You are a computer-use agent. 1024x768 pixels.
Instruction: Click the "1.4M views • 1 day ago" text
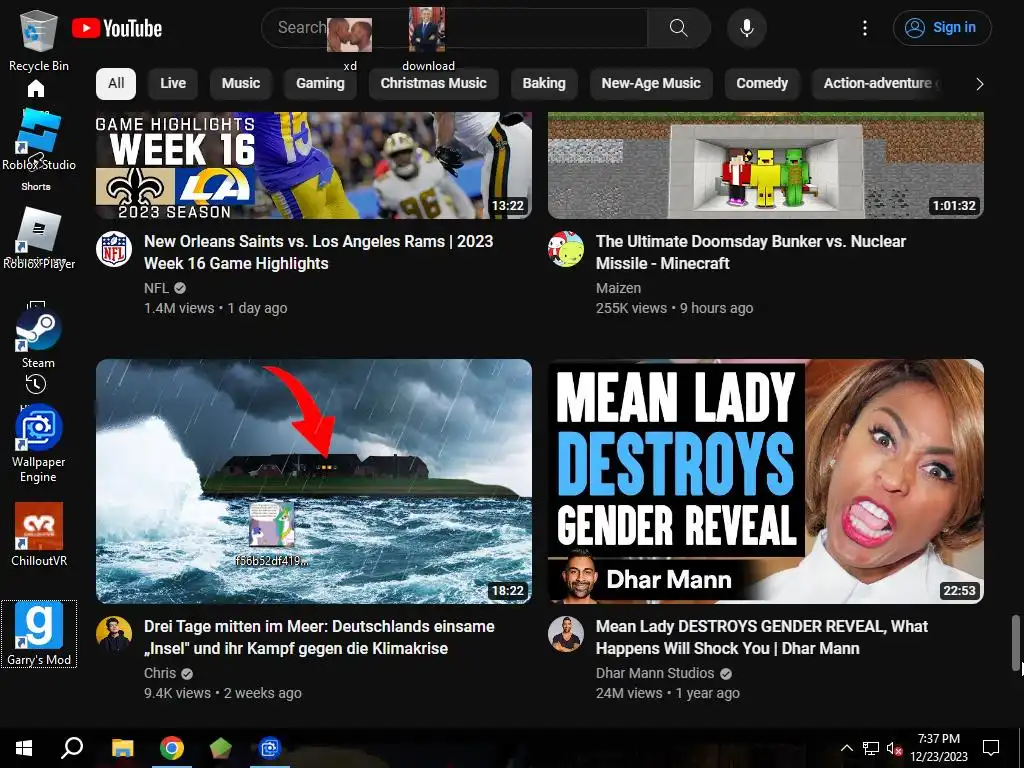click(x=216, y=308)
